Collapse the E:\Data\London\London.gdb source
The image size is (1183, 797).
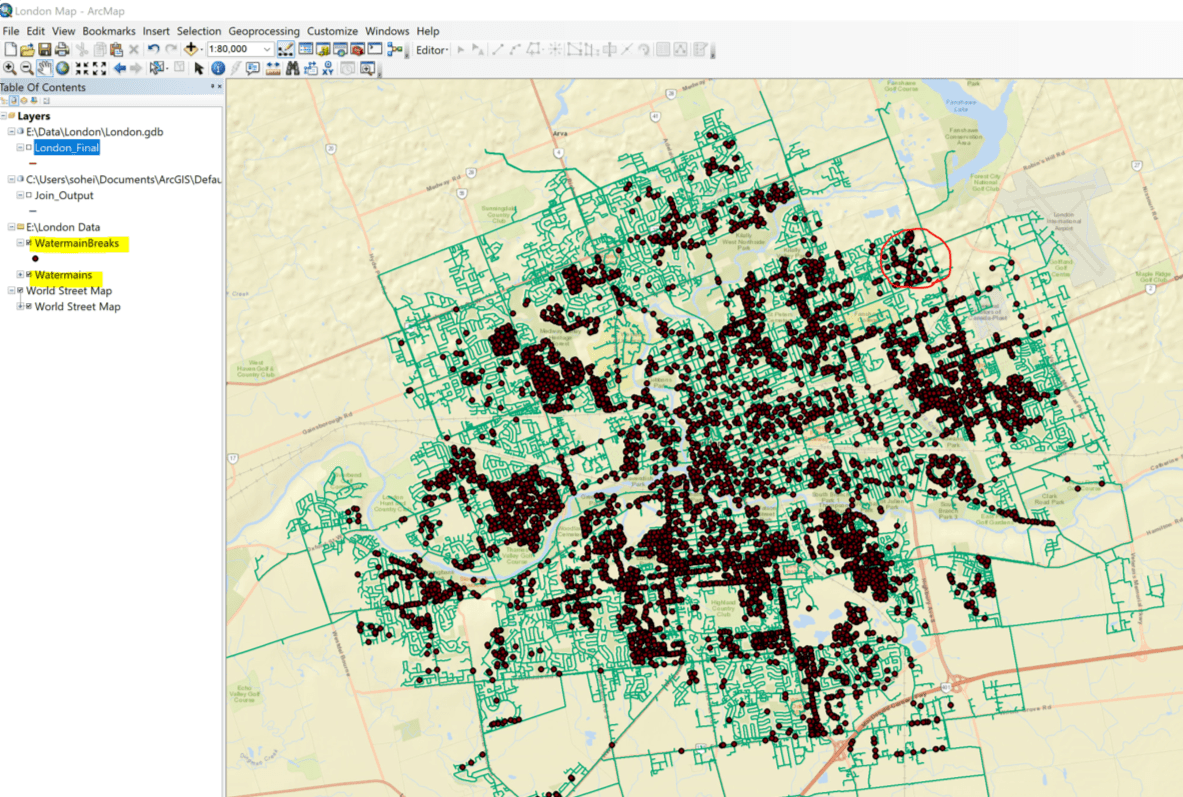[x=11, y=131]
